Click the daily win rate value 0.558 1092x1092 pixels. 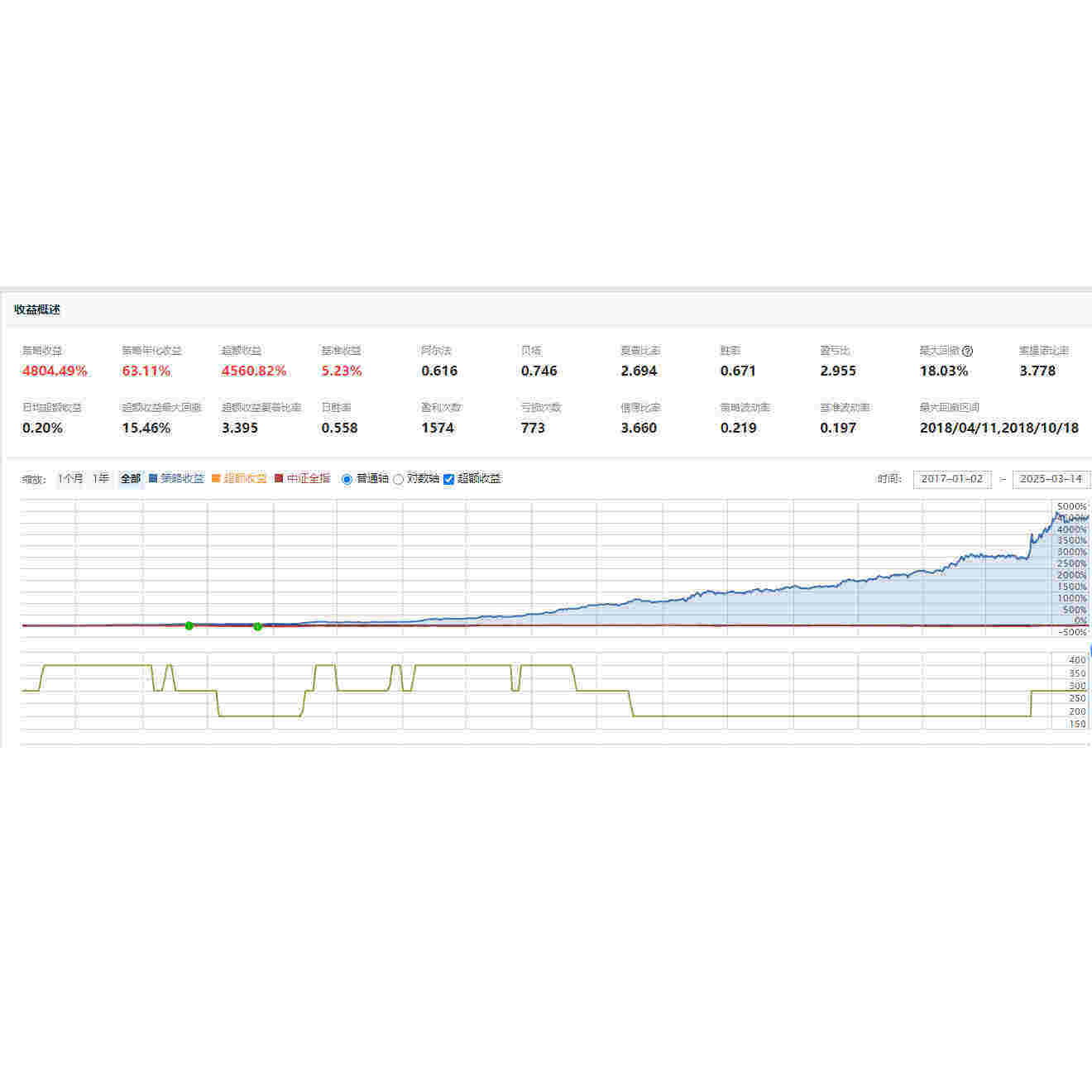[x=340, y=429]
